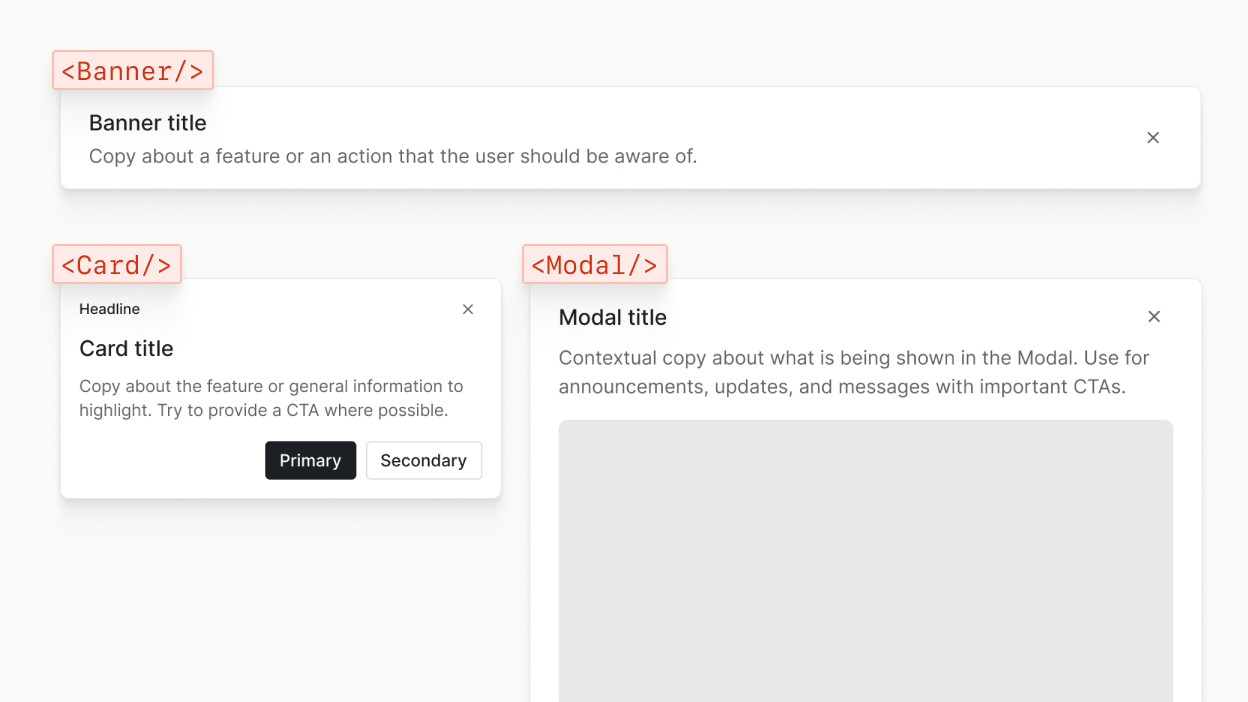Click the <Modal/> component tag

pyautogui.click(x=594, y=264)
